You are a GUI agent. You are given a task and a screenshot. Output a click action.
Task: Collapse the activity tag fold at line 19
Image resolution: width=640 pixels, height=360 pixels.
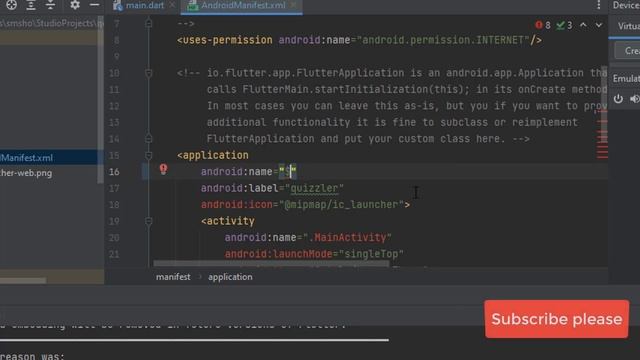(149, 221)
